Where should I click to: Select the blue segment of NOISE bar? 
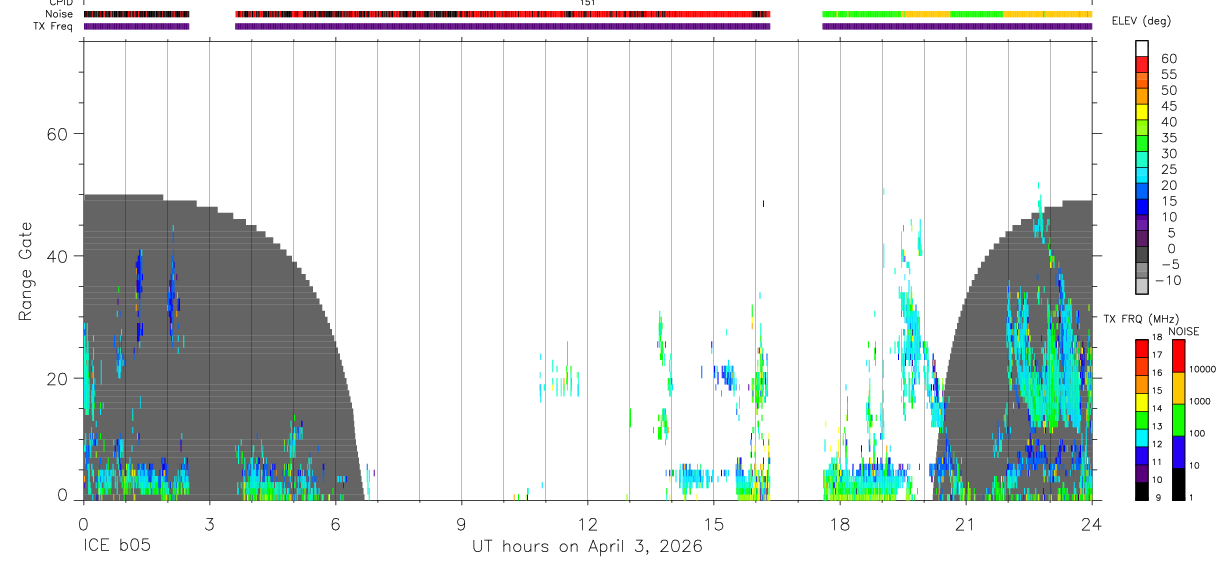pos(1178,451)
